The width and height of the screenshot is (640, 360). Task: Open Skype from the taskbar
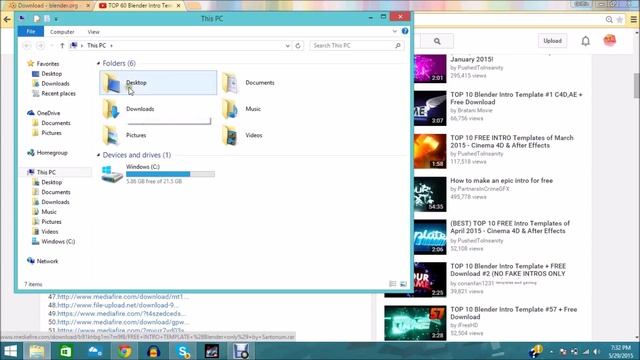pyautogui.click(x=183, y=351)
